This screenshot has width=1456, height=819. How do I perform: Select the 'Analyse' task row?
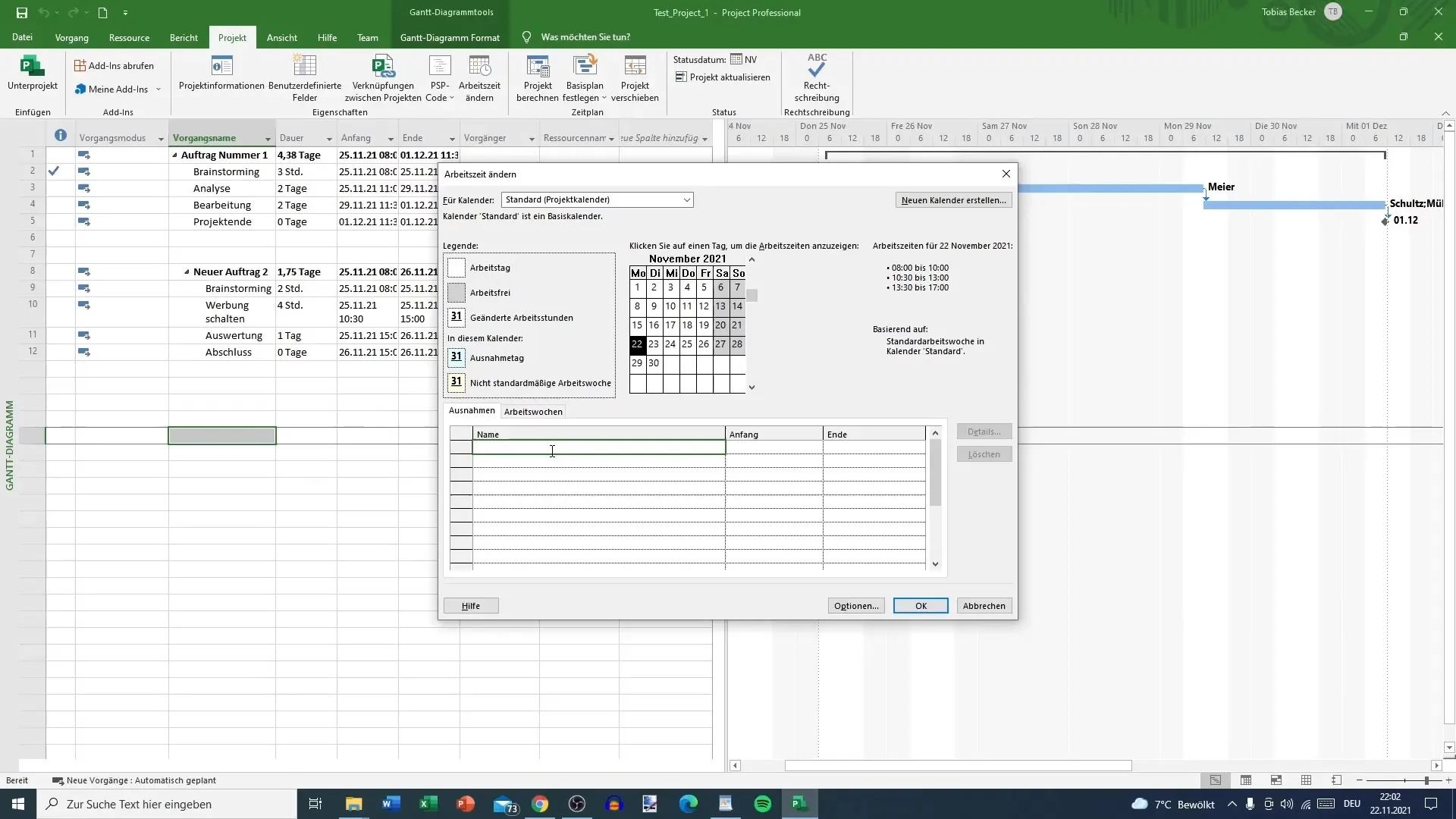pos(212,189)
